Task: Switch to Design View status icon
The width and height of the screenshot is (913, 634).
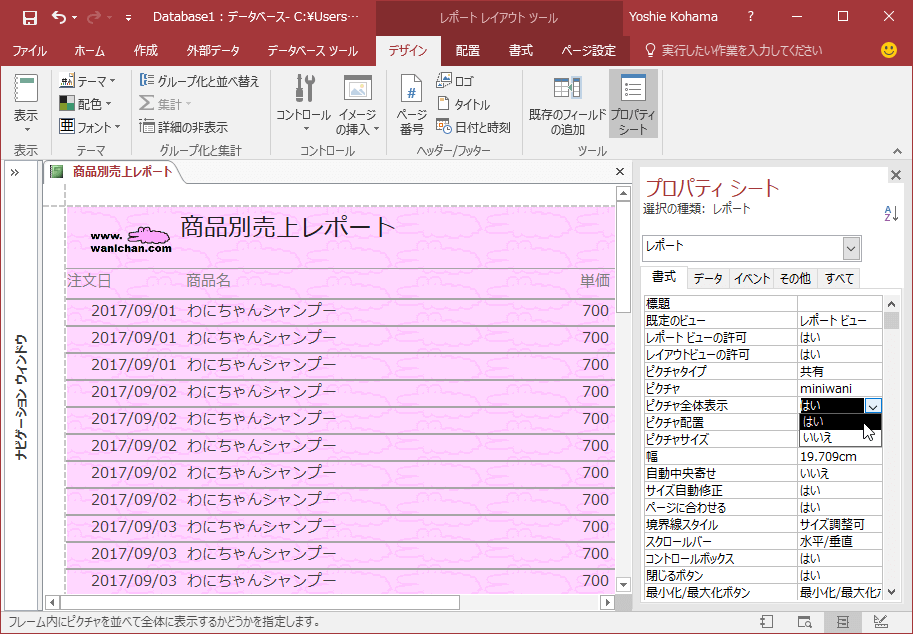Action: (881, 622)
